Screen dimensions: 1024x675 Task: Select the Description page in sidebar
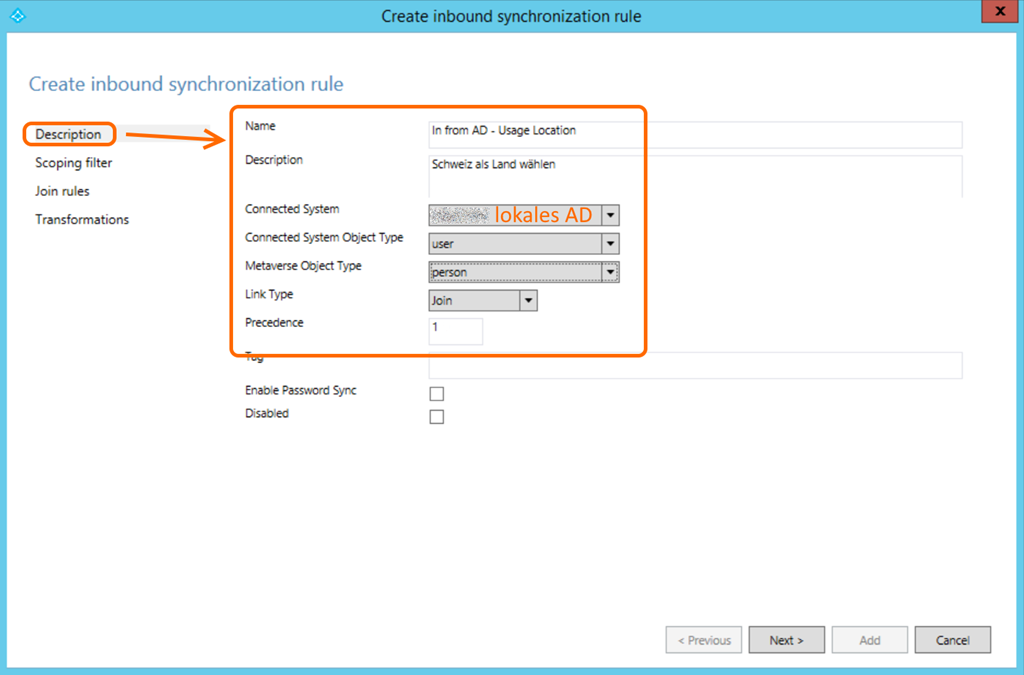pyautogui.click(x=69, y=134)
